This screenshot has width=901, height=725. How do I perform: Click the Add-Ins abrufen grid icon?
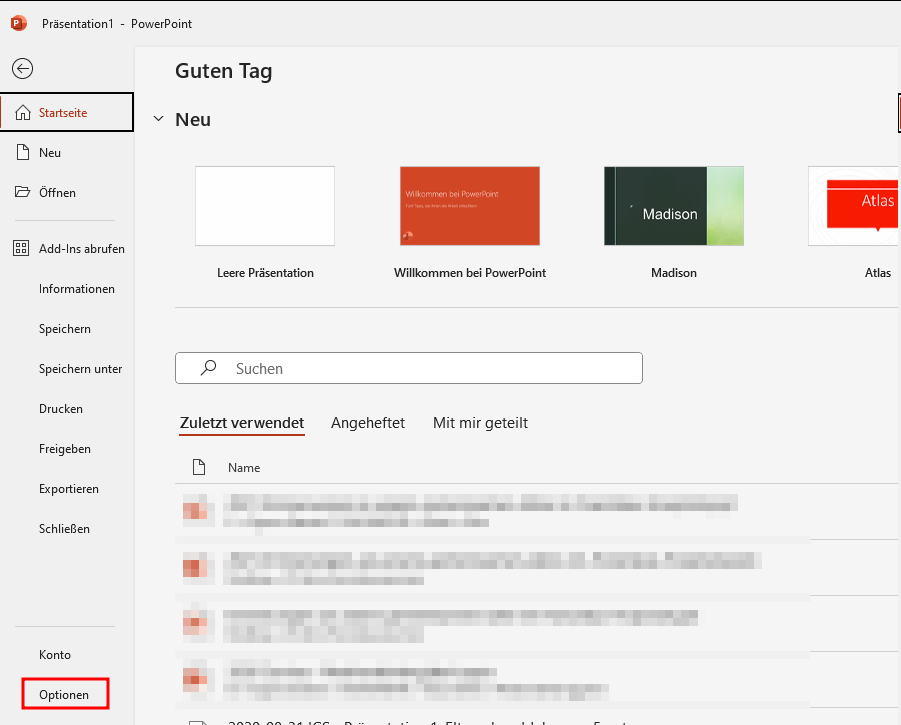tap(22, 249)
